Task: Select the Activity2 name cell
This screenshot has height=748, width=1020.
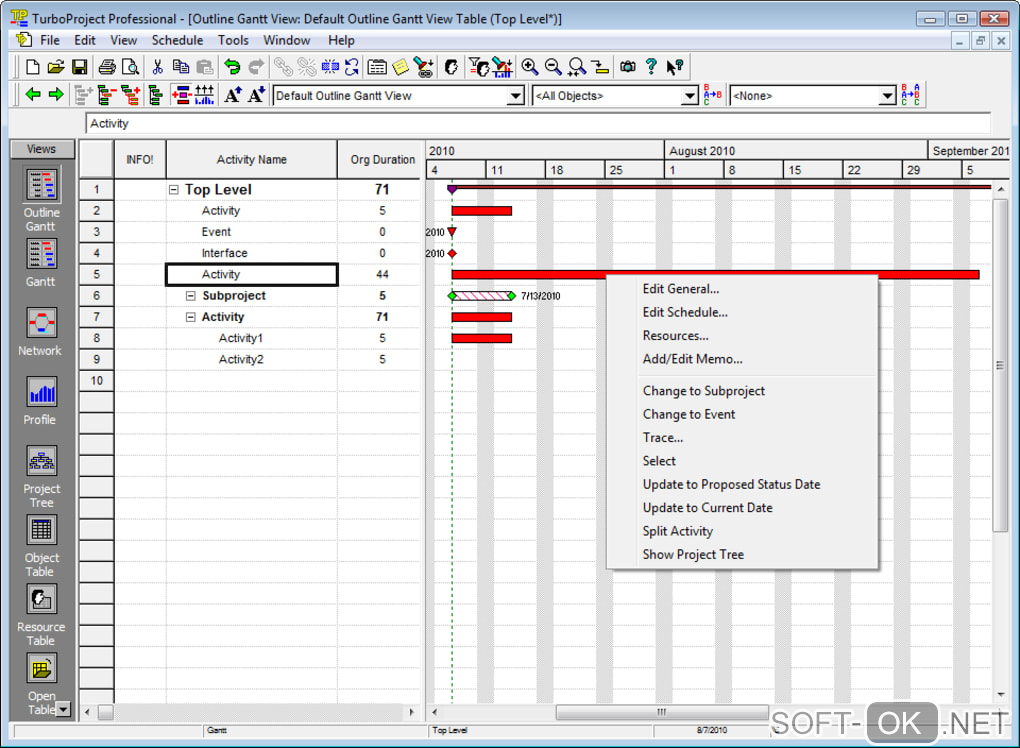Action: 251,360
